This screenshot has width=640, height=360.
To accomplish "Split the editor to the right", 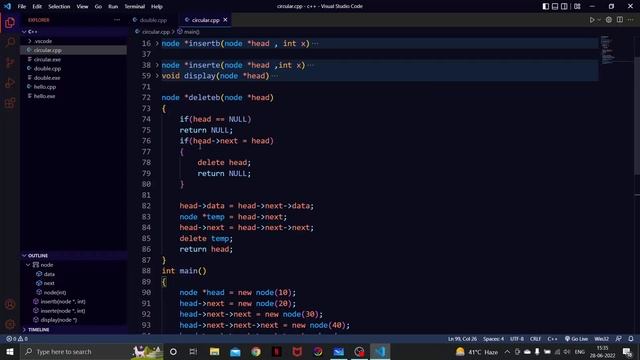I will 620,20.
